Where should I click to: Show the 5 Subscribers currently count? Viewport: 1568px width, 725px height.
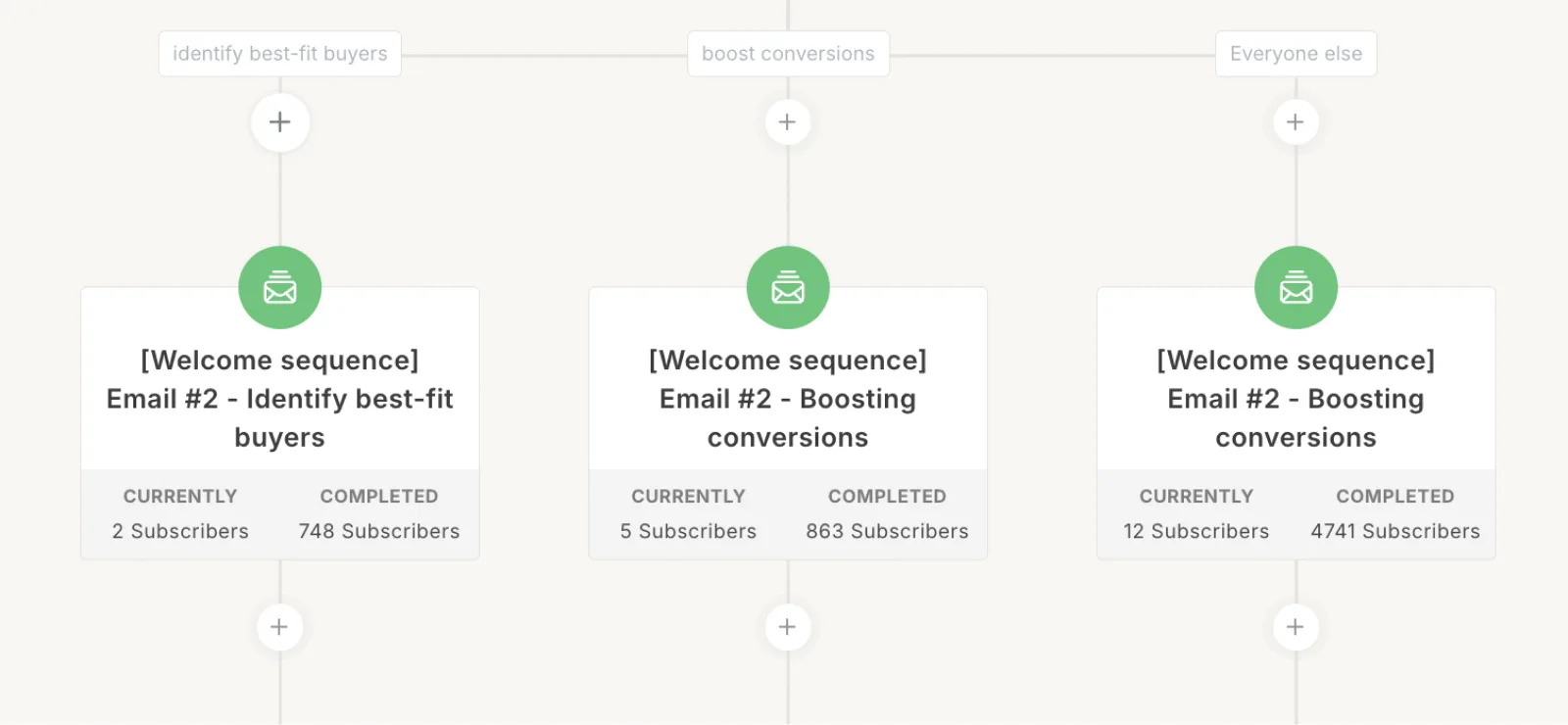(688, 531)
